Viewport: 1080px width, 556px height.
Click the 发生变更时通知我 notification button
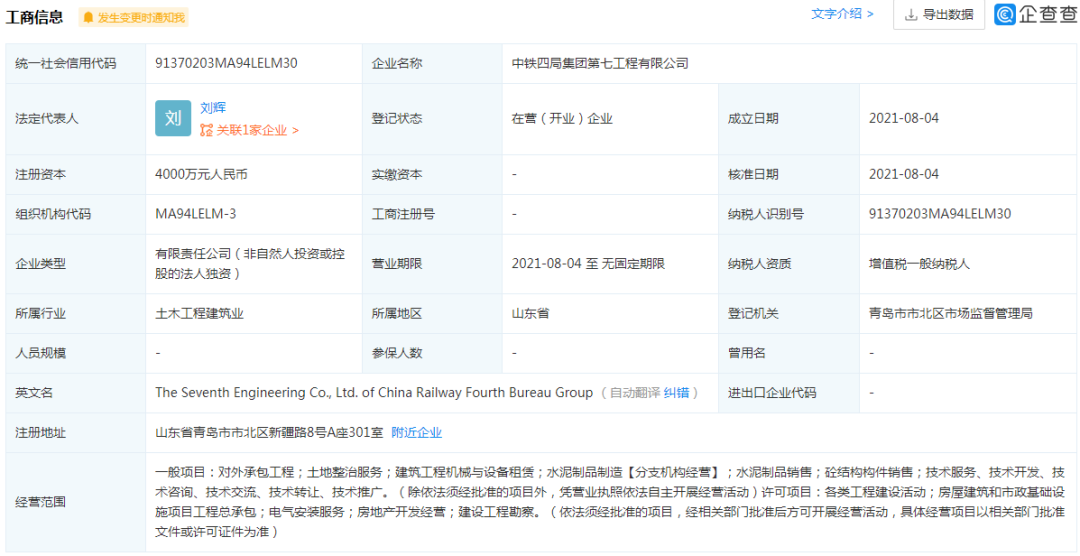coord(133,17)
